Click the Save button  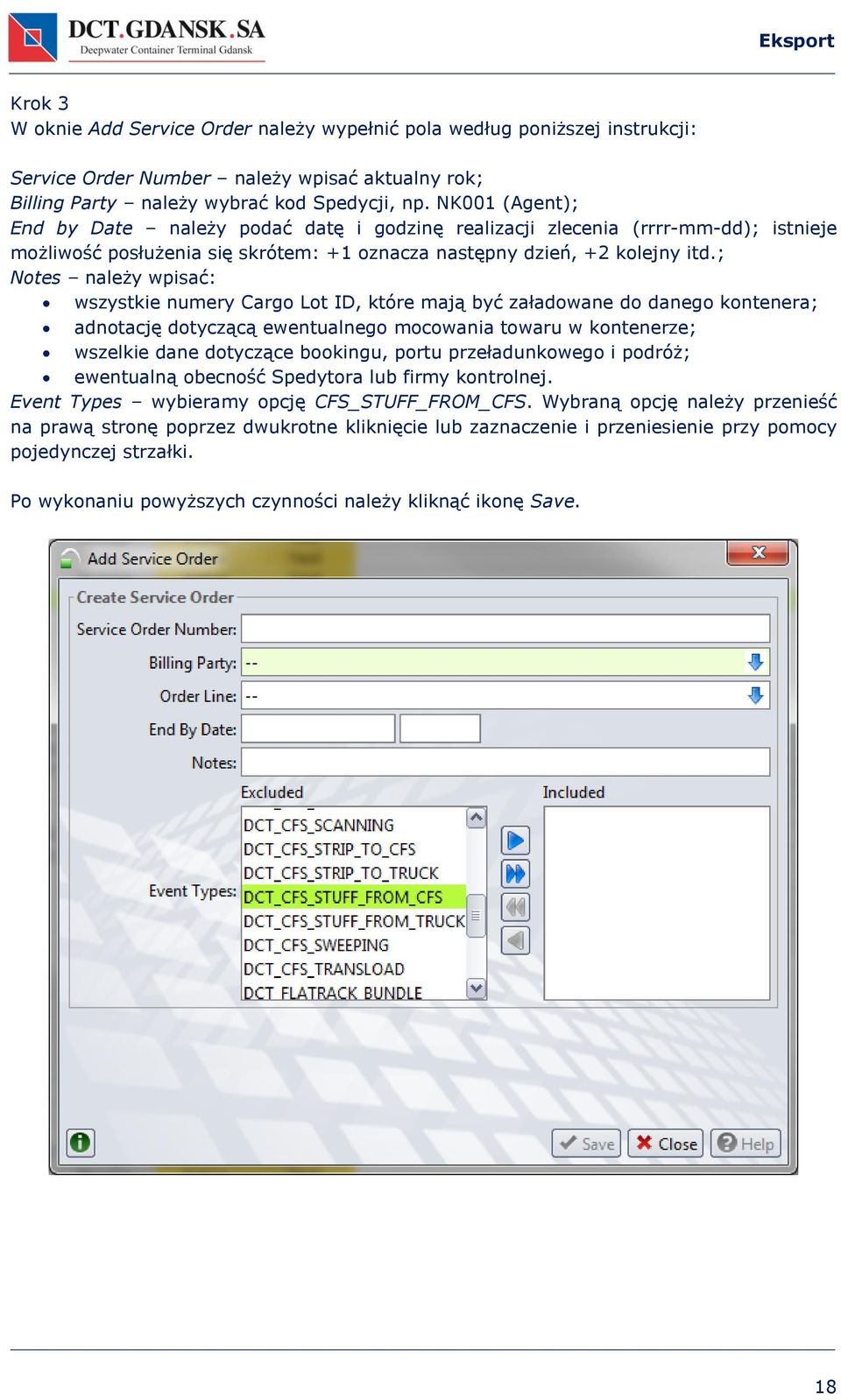(587, 1143)
